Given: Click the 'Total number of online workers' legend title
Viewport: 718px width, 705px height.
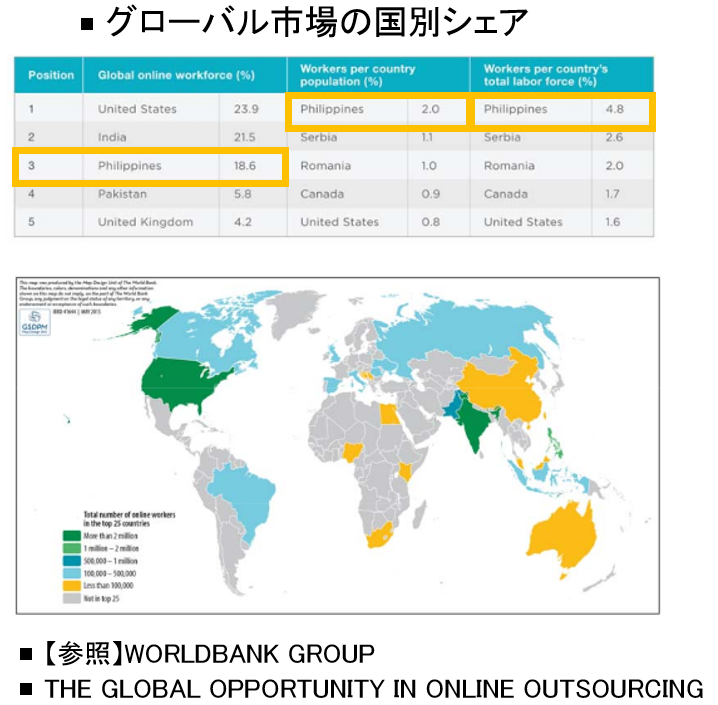Looking at the screenshot, I should pyautogui.click(x=129, y=519).
